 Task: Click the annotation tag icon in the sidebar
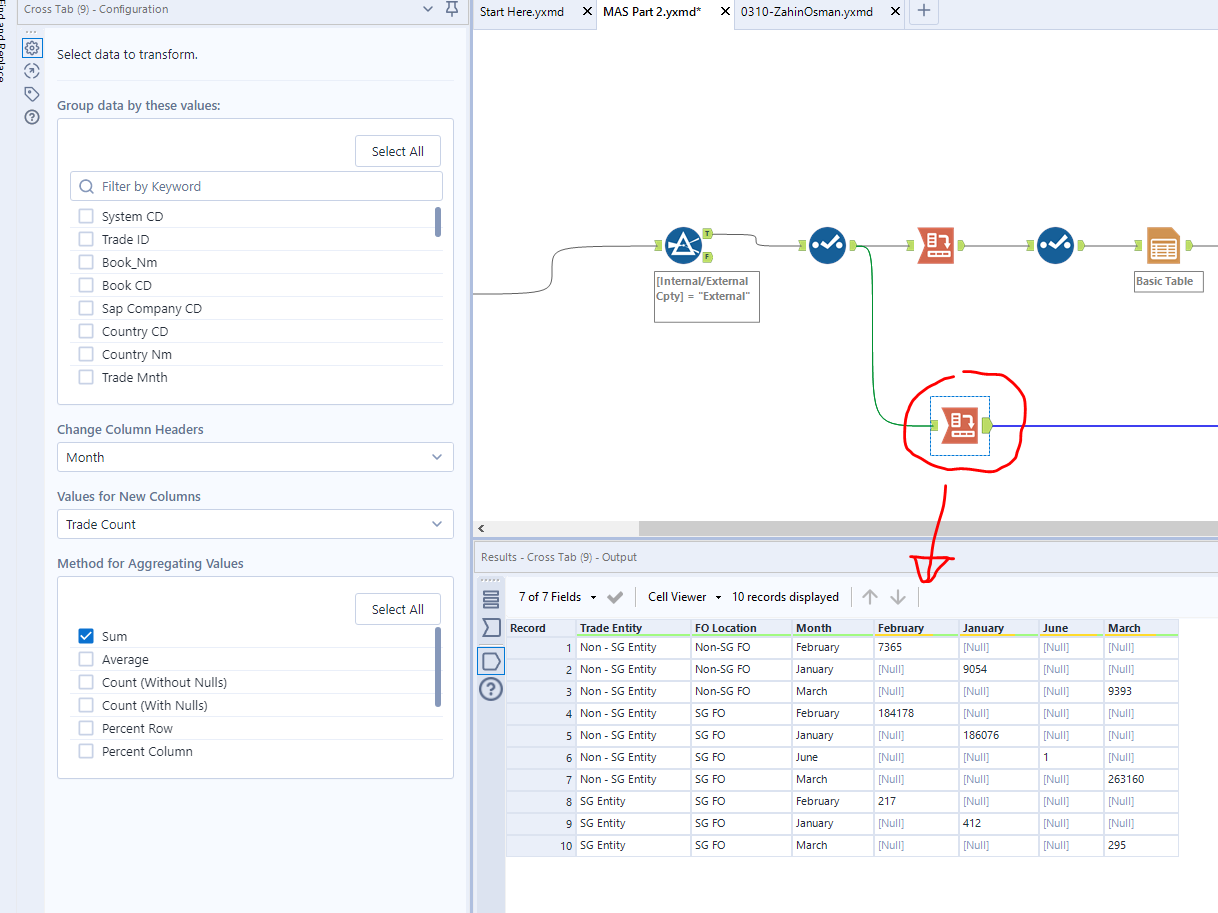tap(31, 93)
